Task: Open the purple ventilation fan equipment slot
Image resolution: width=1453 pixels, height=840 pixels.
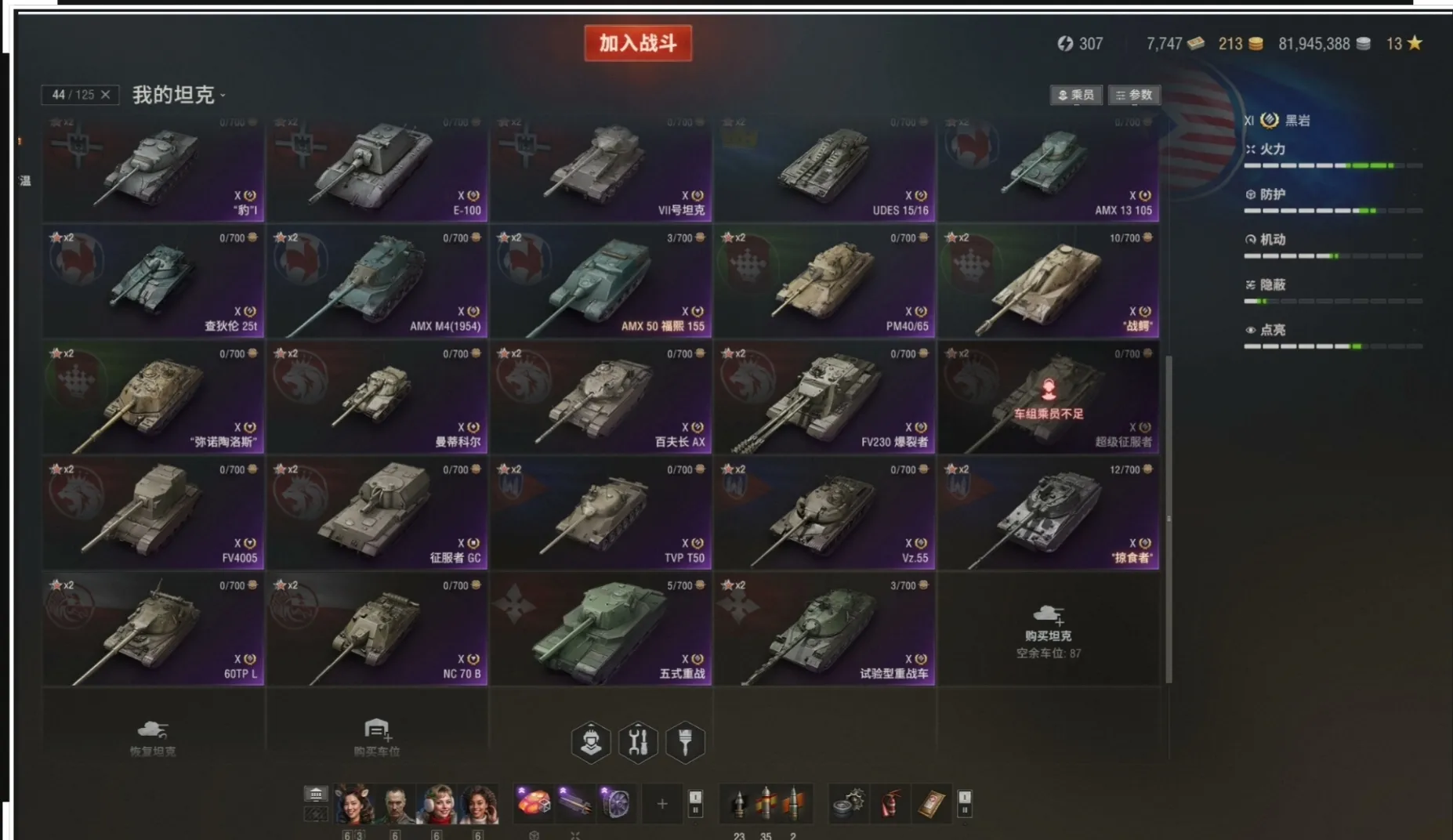Action: click(x=615, y=803)
